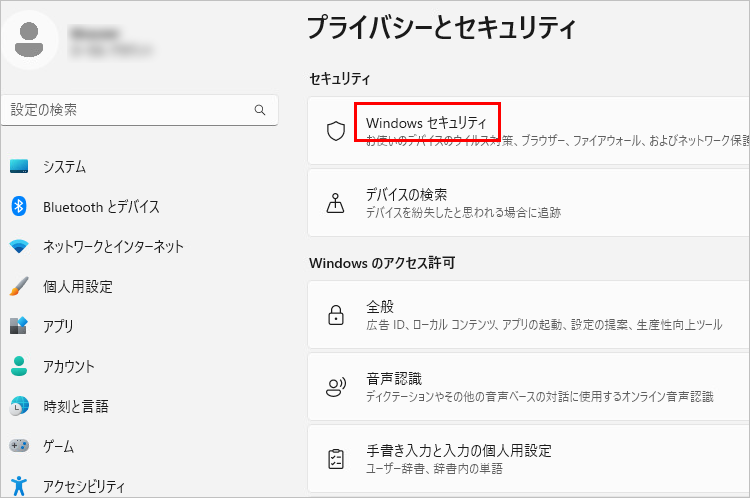Open アクセシビリティ settings section
Screen dimensions: 750x498
tap(84, 486)
